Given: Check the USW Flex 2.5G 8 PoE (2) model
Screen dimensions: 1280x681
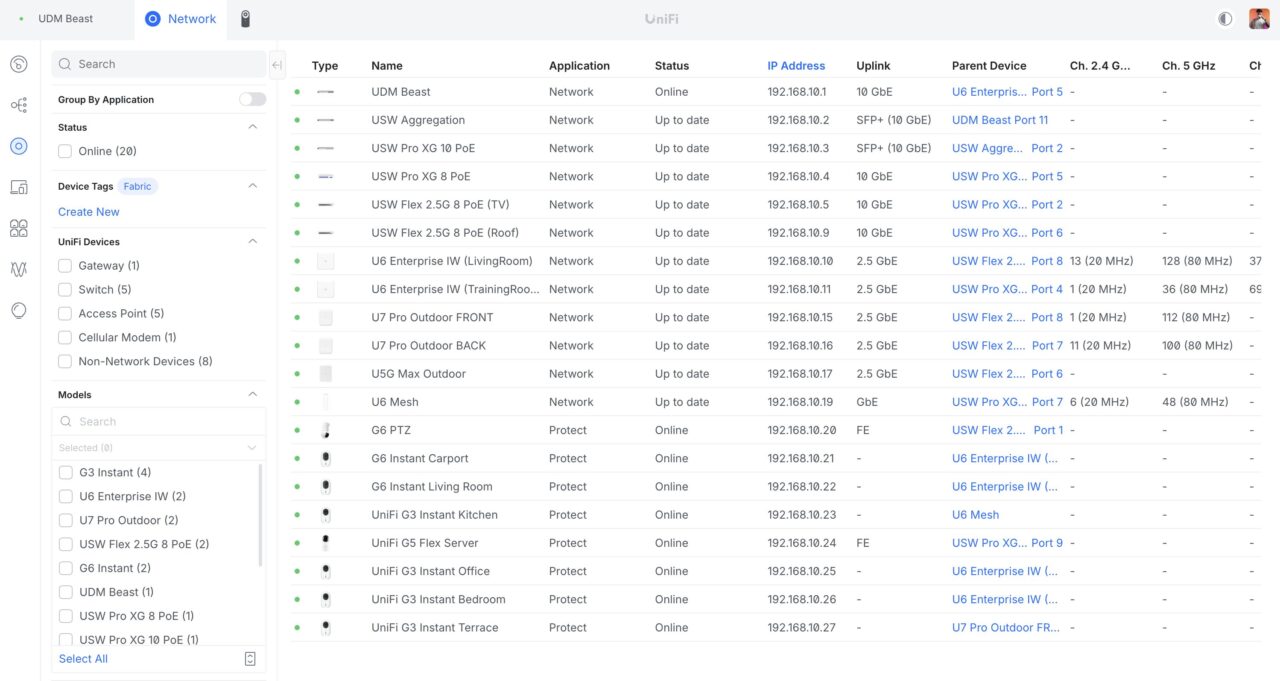Looking at the screenshot, I should pyautogui.click(x=66, y=544).
